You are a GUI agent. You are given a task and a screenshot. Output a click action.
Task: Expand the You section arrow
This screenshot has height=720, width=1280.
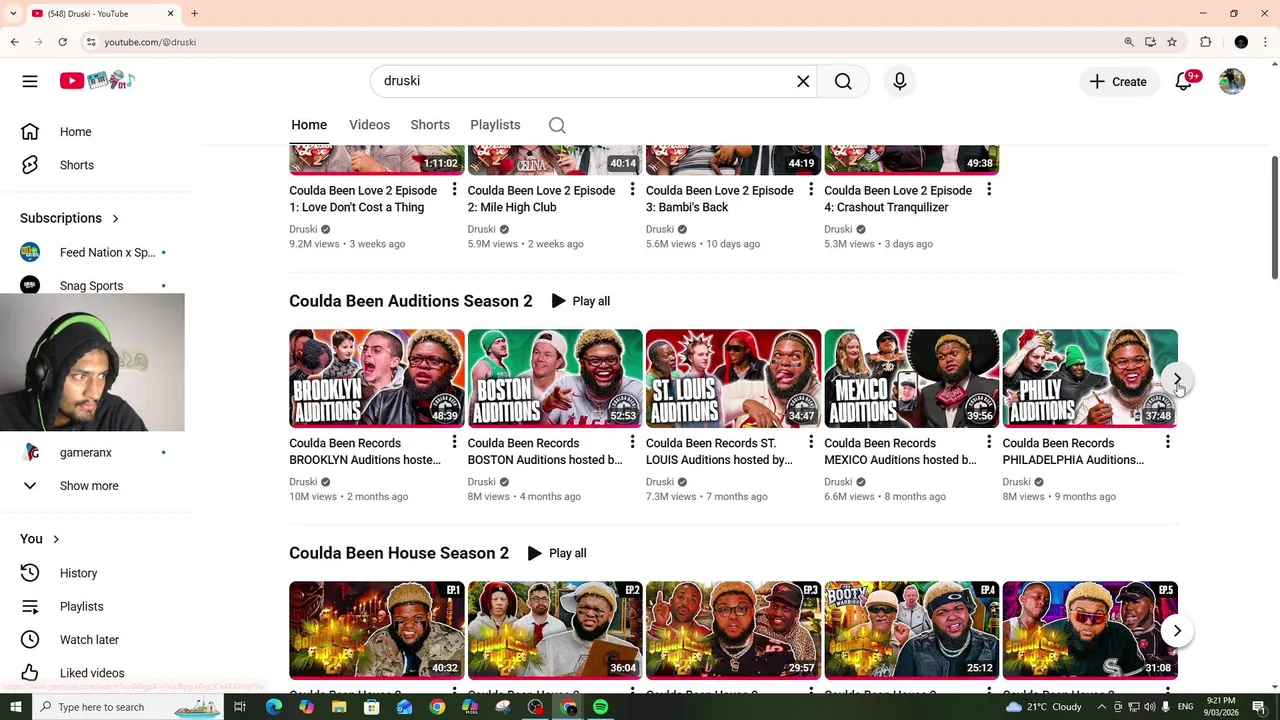pyautogui.click(x=56, y=539)
